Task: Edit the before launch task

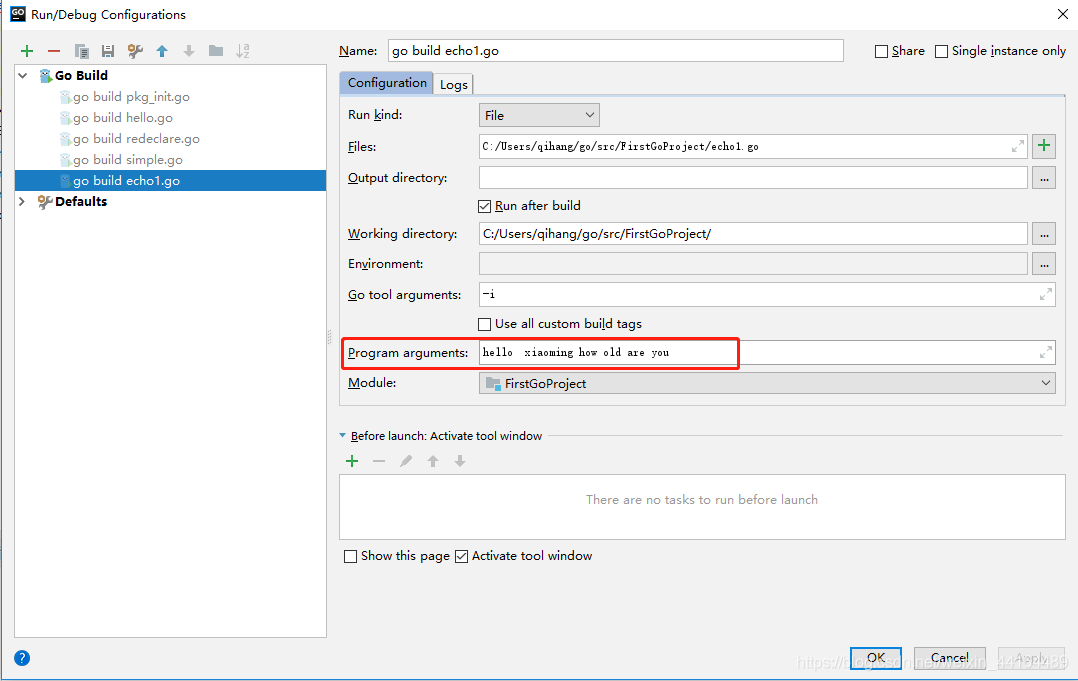Action: point(406,461)
